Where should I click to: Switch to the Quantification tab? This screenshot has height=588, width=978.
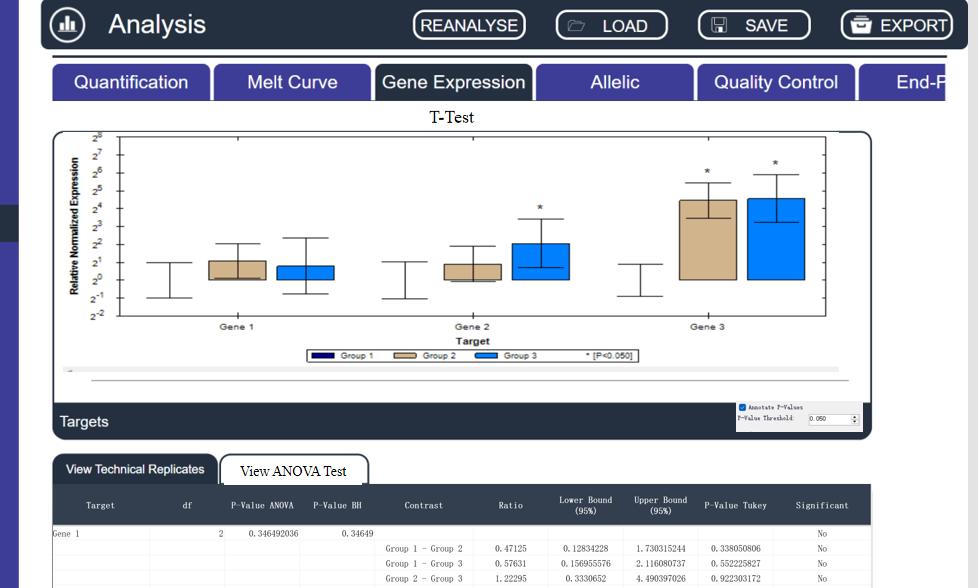(131, 83)
